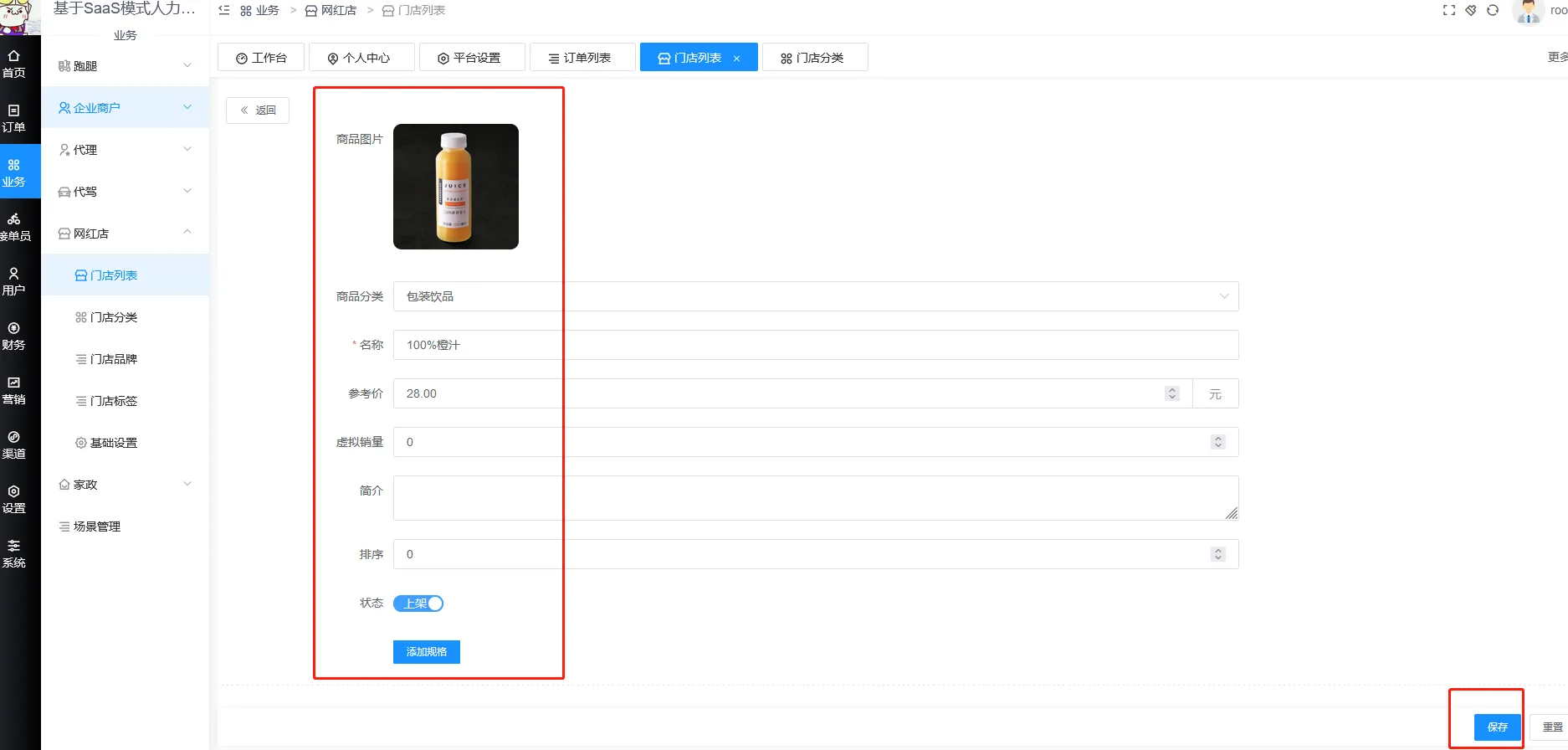Expand the 家政 menu group
This screenshot has width=1568, height=750.
point(126,485)
